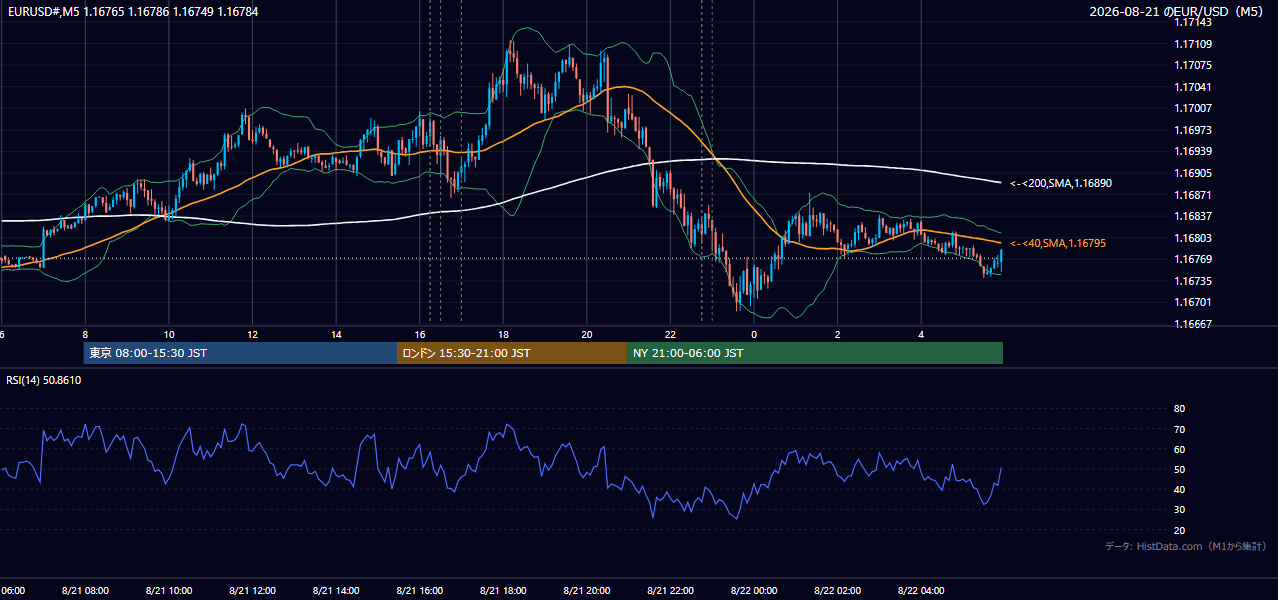Click price axis value 1.16905

[1193, 173]
